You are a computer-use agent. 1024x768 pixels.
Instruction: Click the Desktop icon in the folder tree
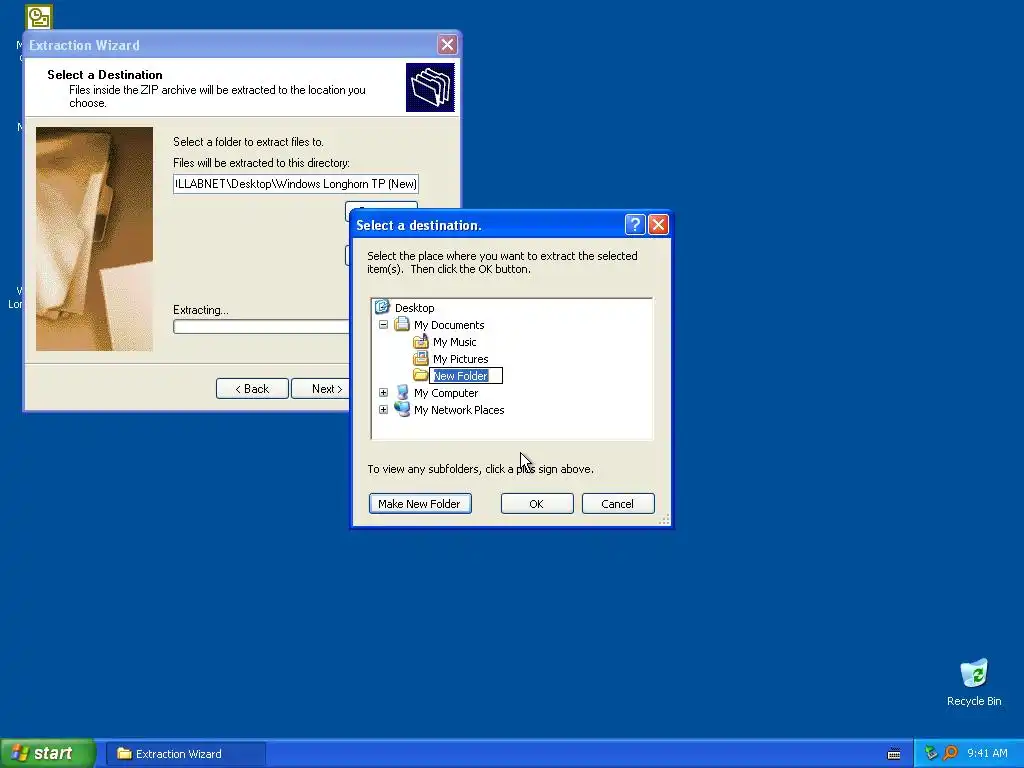pos(382,307)
